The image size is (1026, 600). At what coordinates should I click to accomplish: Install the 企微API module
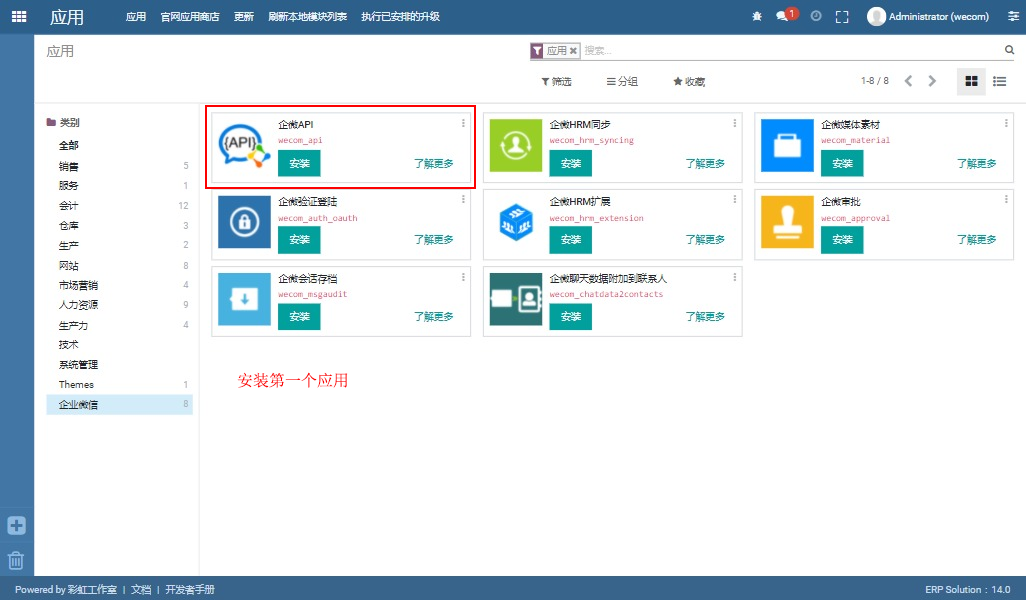click(299, 164)
